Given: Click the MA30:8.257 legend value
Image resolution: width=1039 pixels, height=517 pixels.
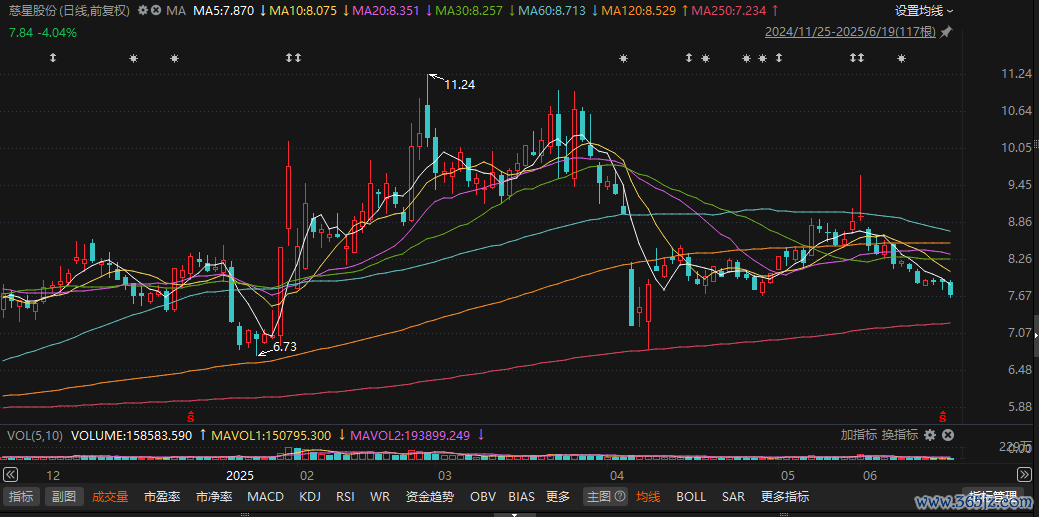Looking at the screenshot, I should (469, 11).
